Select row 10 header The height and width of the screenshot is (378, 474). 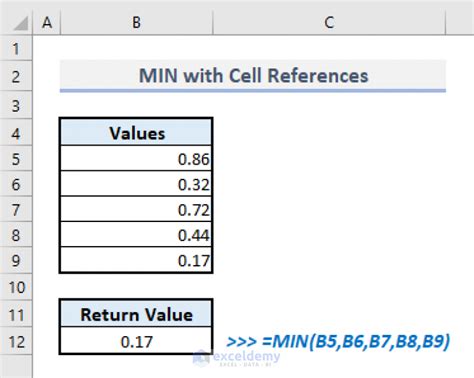click(x=16, y=287)
